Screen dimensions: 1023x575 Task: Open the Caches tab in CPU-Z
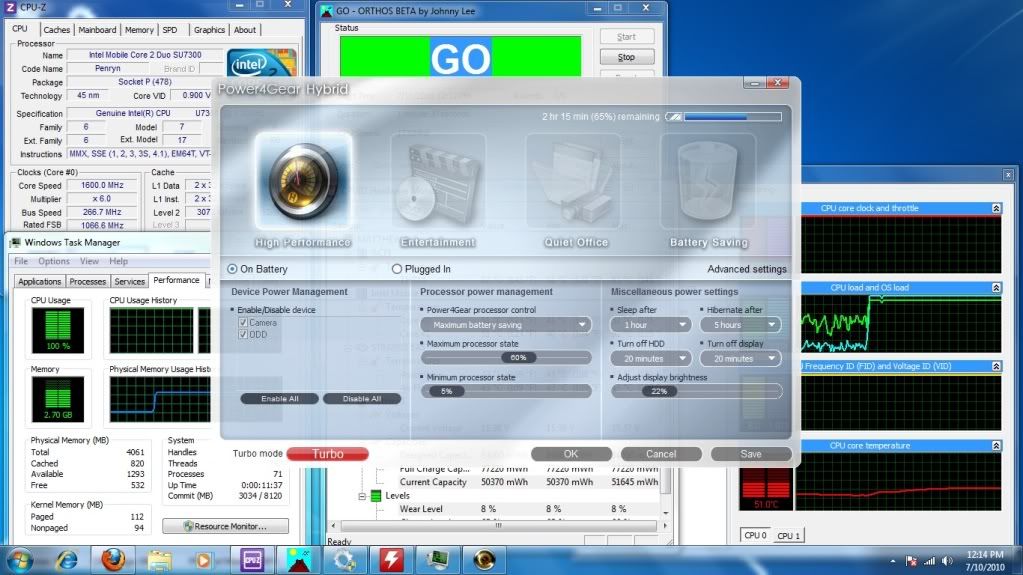click(57, 30)
